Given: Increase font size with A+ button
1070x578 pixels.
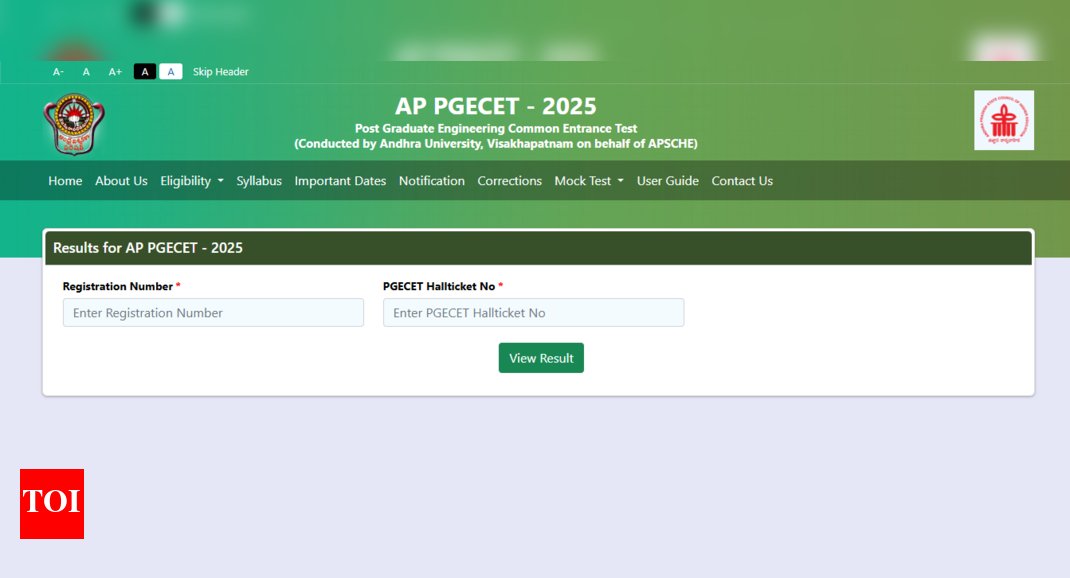Looking at the screenshot, I should tap(115, 72).
